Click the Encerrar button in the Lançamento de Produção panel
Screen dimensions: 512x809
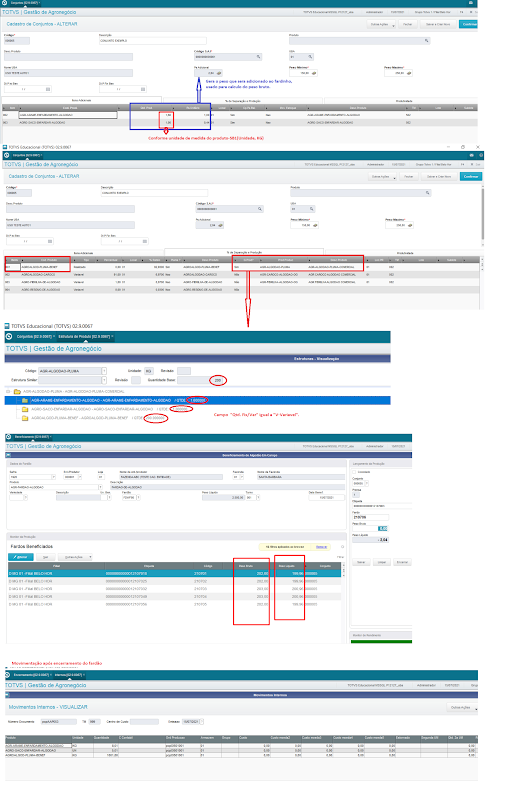(403, 562)
